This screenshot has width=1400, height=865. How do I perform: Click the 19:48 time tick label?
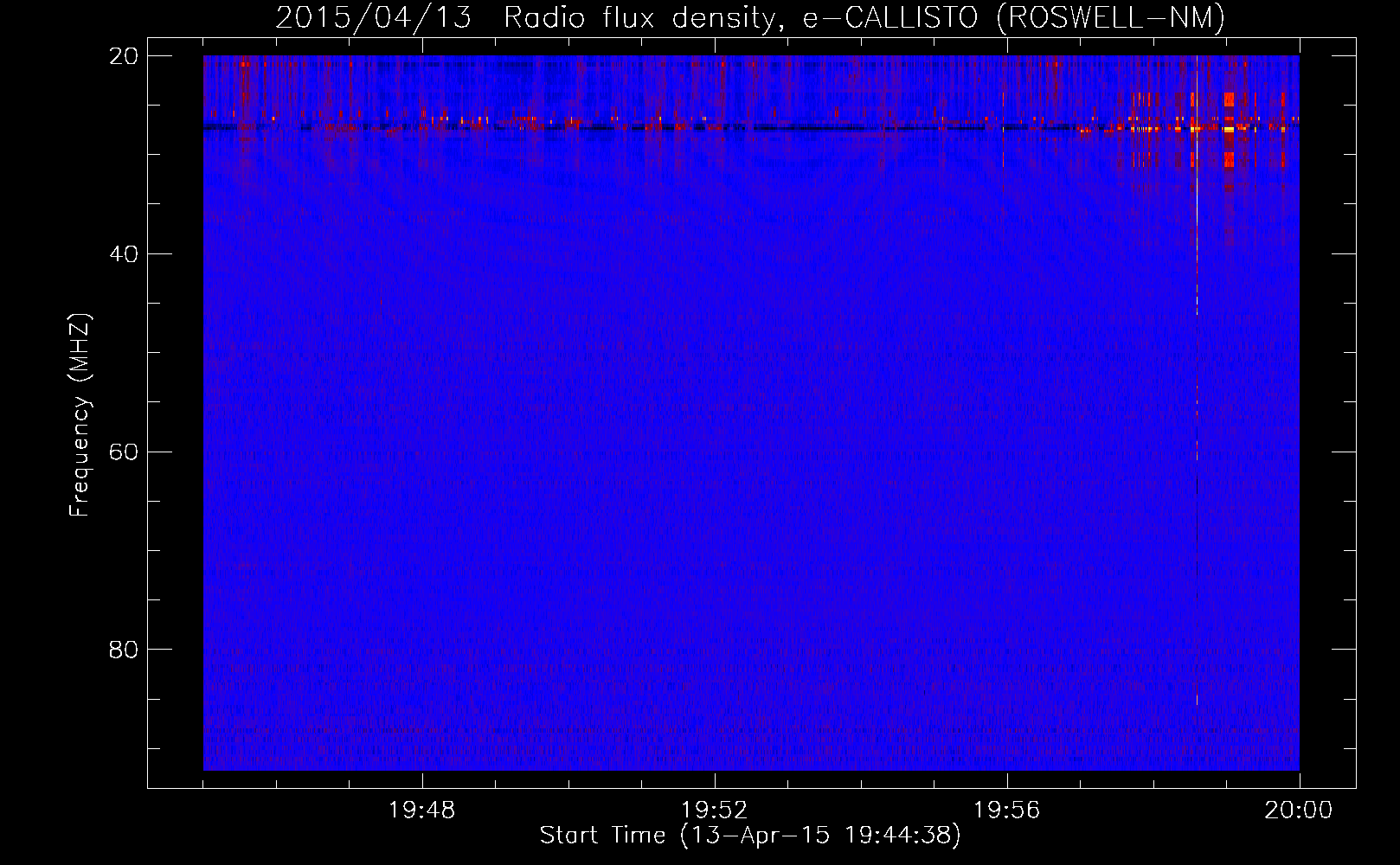coord(422,811)
